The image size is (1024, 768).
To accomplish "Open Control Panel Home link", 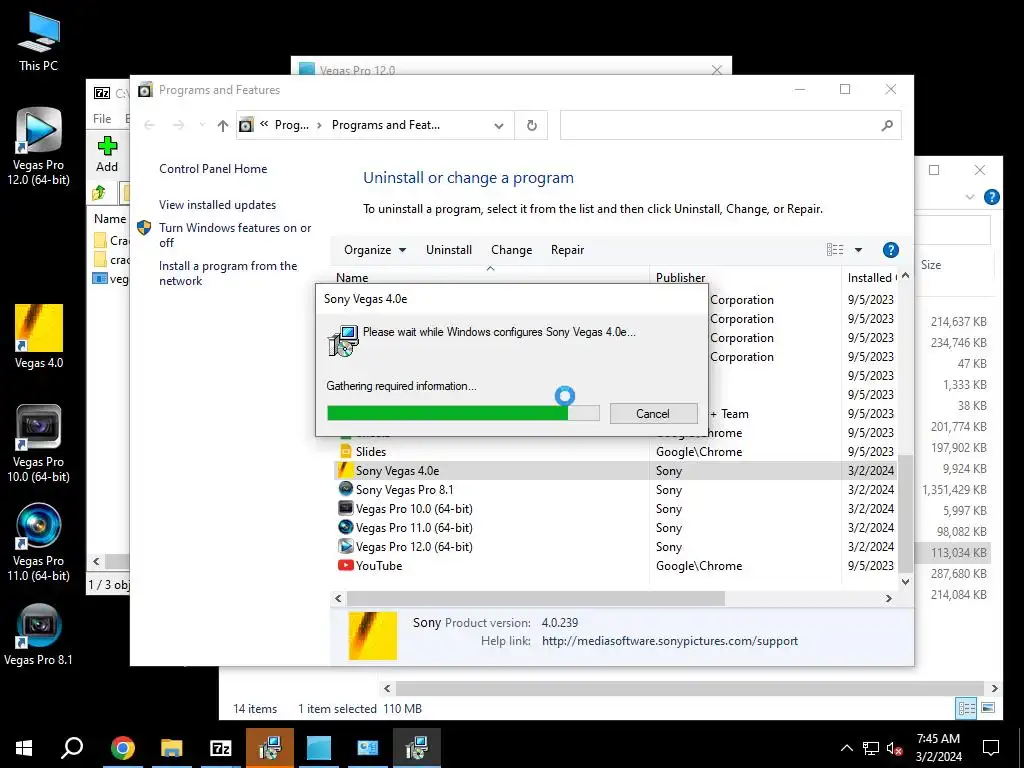I will click(x=213, y=168).
